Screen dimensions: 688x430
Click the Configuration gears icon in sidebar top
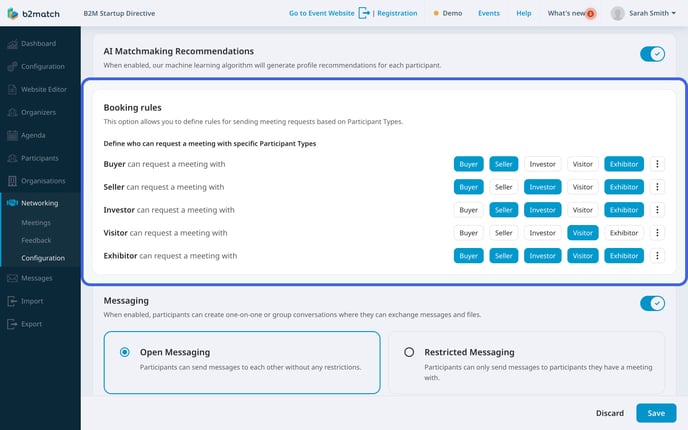[13, 67]
